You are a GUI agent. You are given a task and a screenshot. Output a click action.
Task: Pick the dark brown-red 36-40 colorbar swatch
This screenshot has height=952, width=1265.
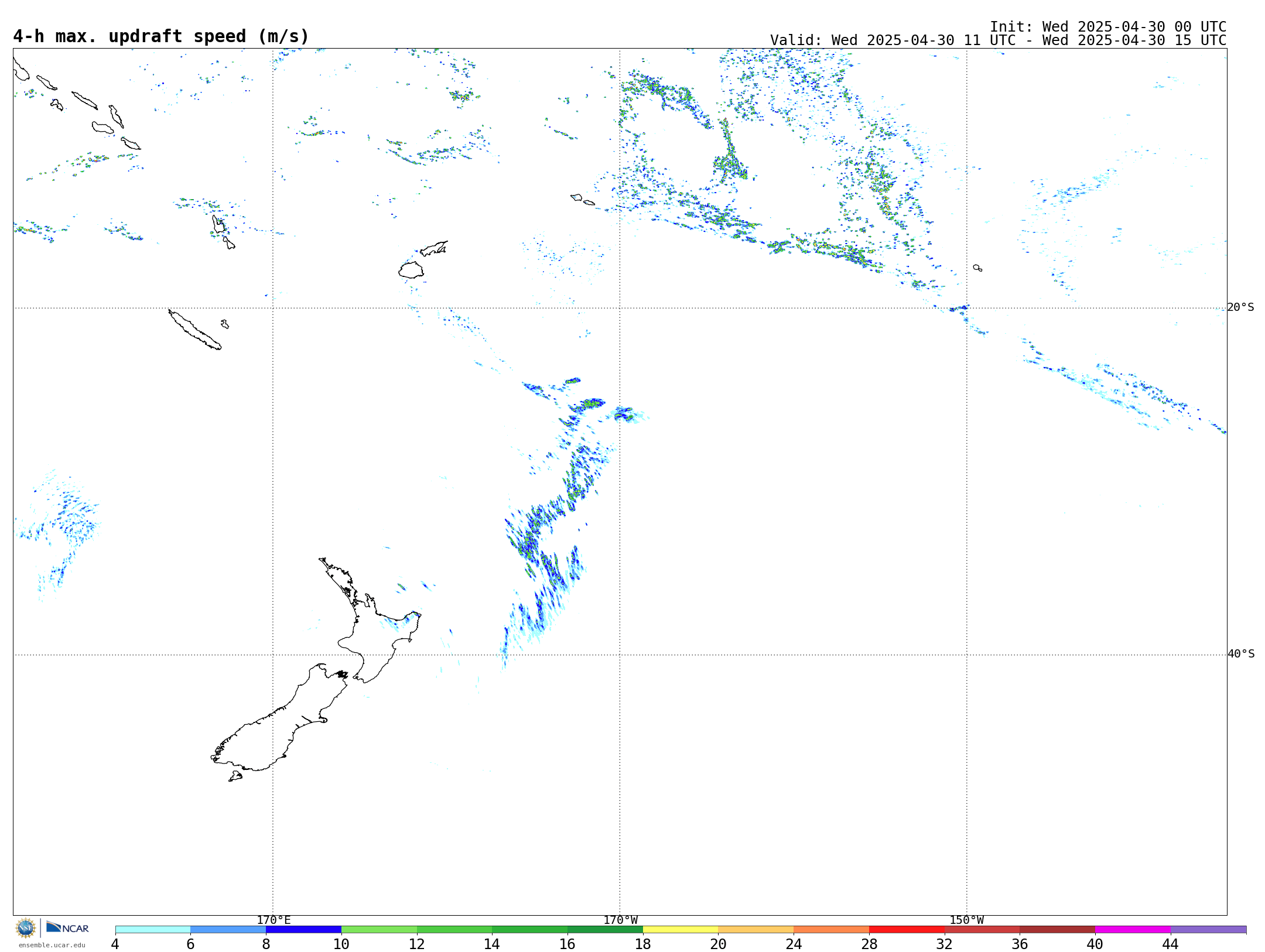(1058, 930)
